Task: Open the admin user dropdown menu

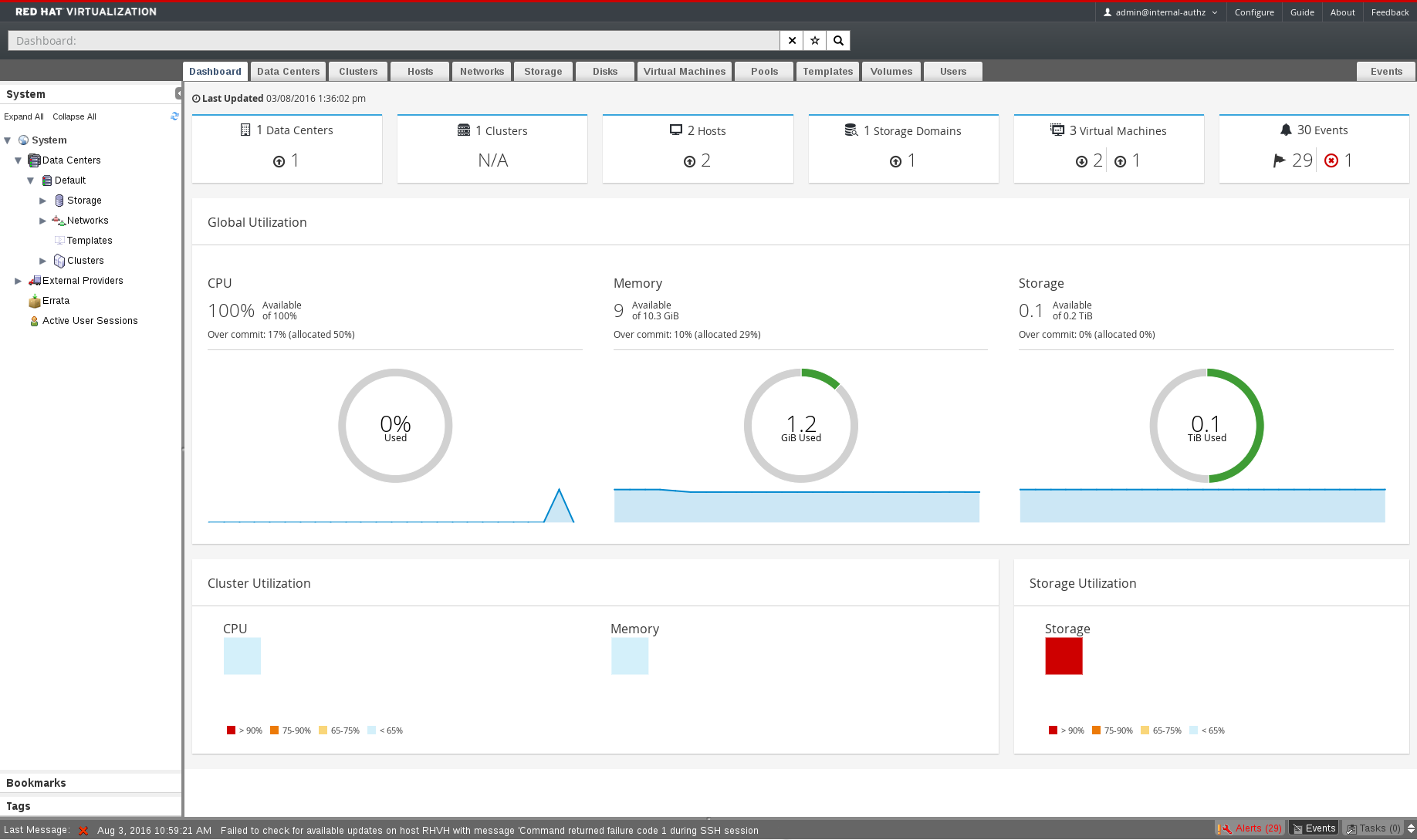Action: tap(1160, 12)
